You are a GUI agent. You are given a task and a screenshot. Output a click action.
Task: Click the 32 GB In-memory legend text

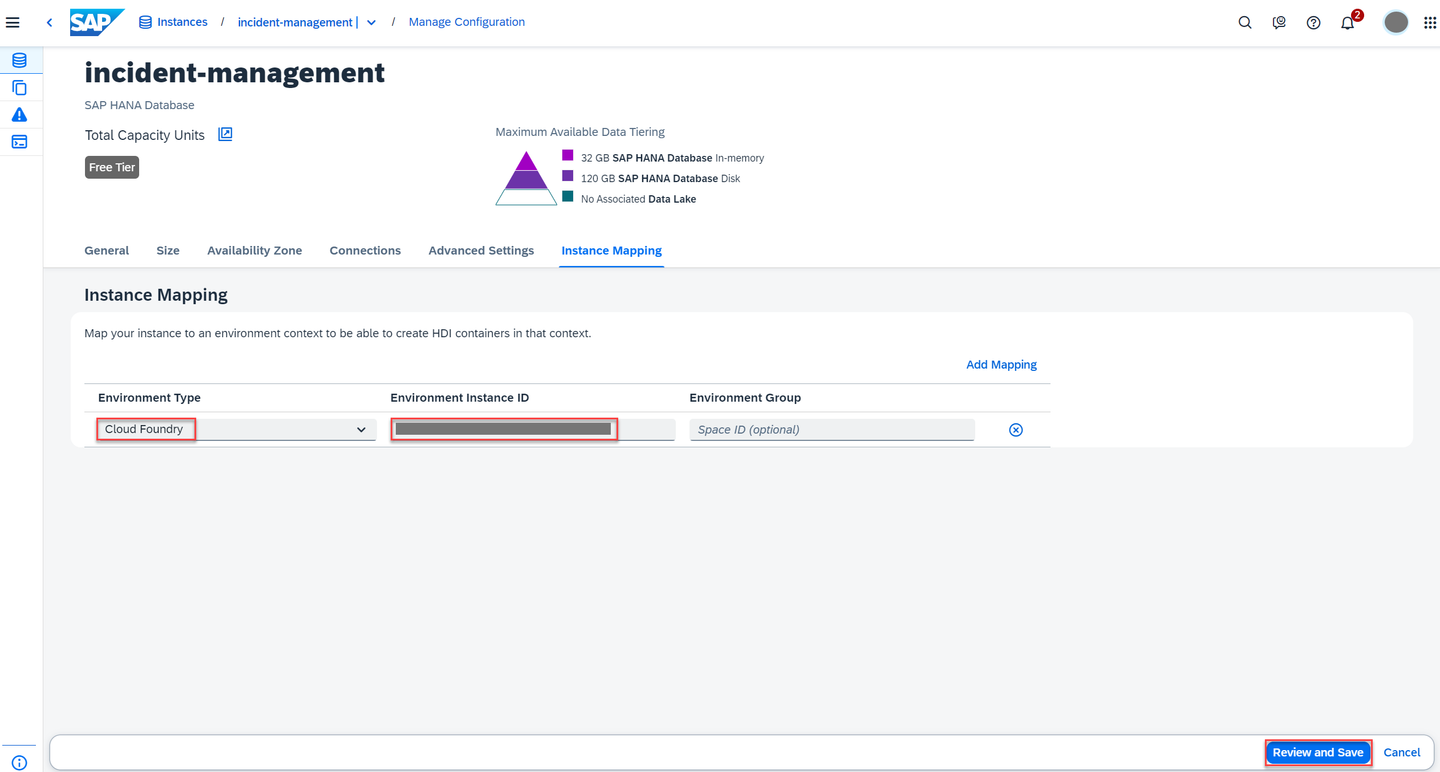click(x=672, y=158)
